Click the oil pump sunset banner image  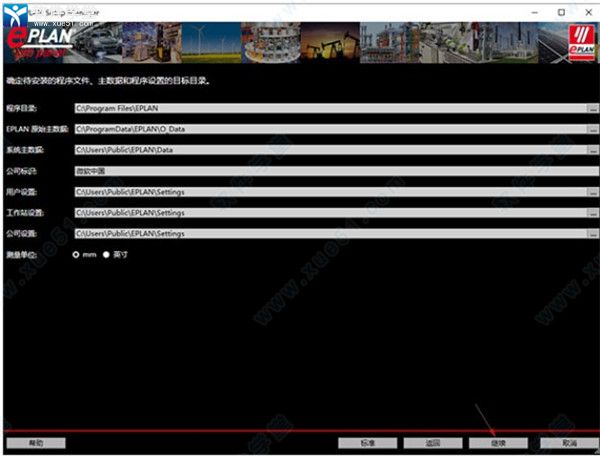pos(330,42)
